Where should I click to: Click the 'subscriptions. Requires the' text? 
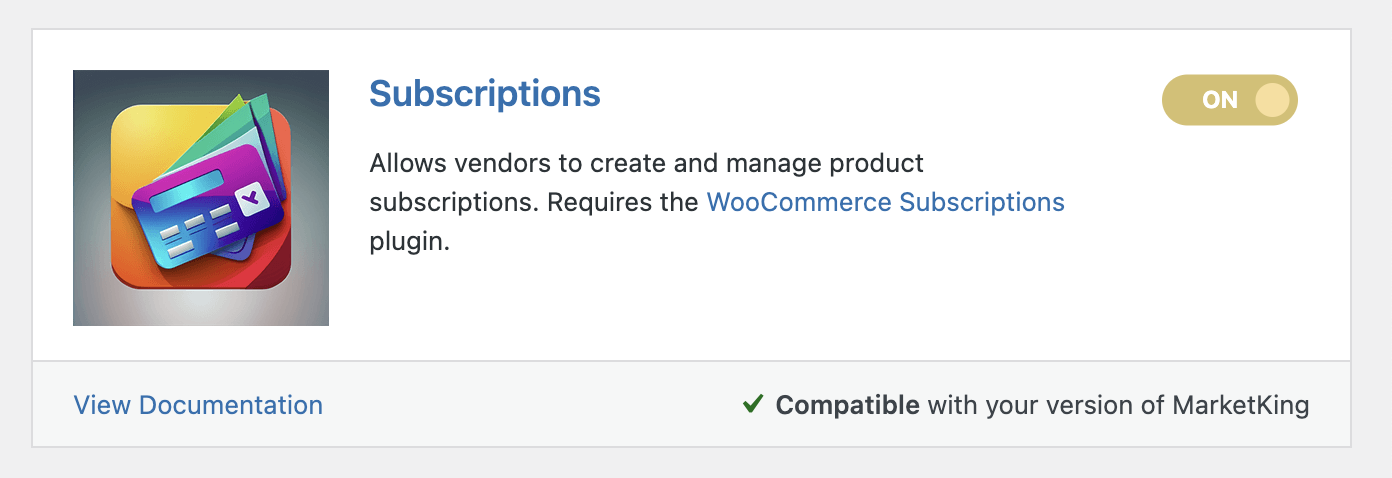click(534, 202)
